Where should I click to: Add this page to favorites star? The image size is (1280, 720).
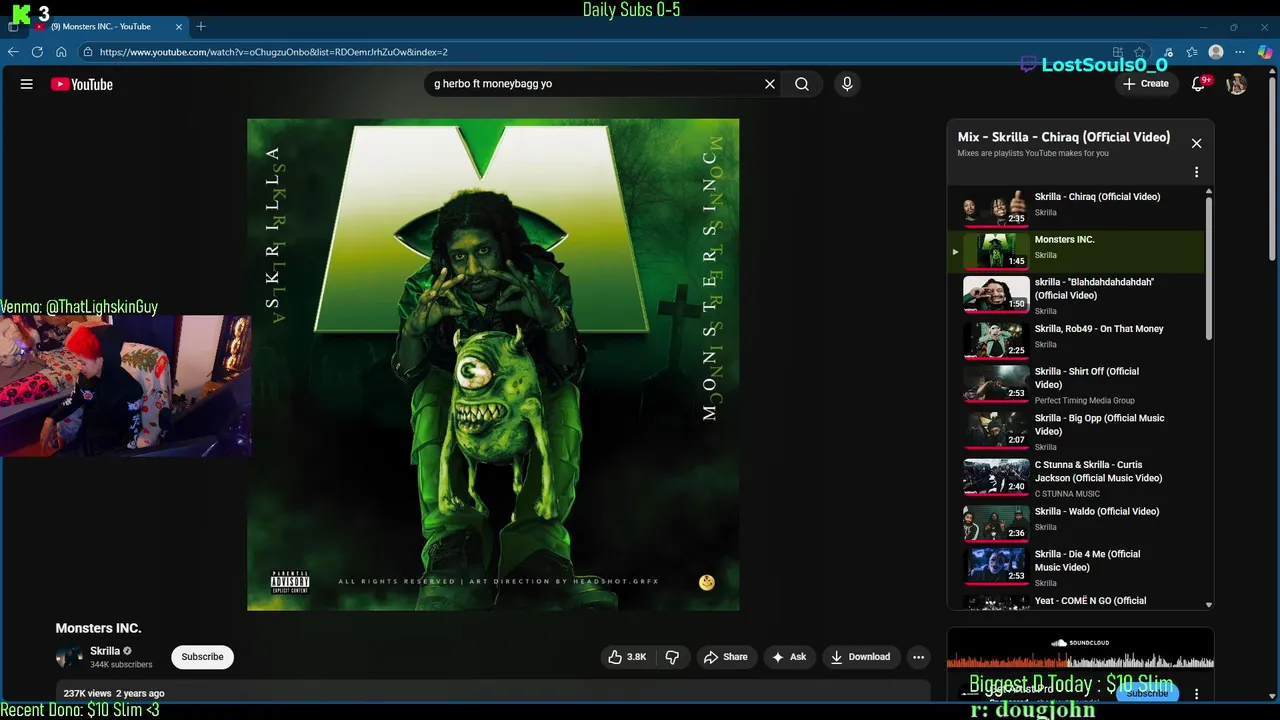coord(1139,52)
